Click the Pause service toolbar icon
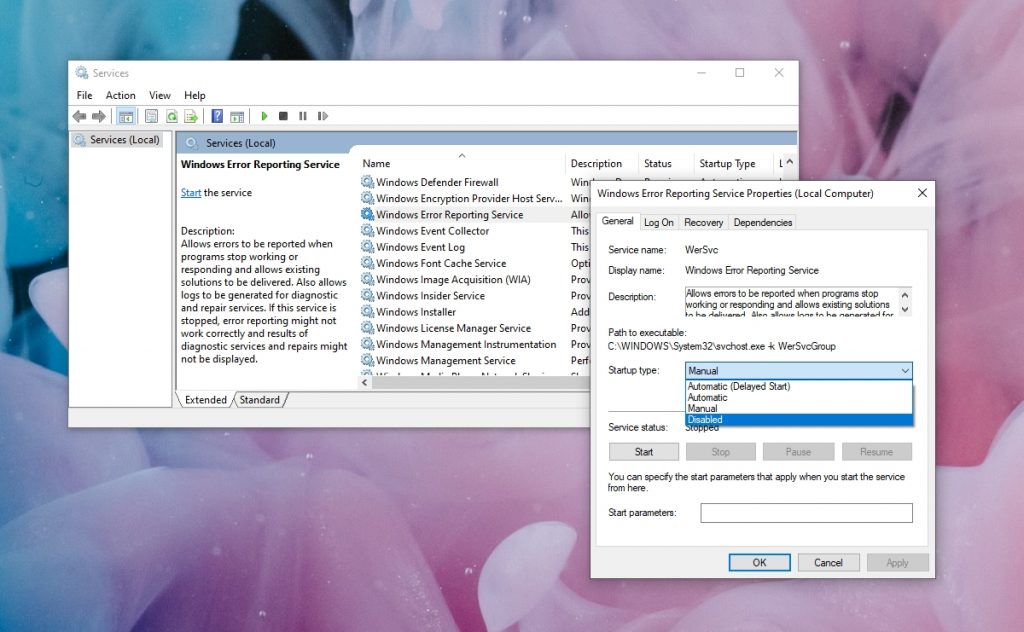The image size is (1024, 632). pyautogui.click(x=304, y=116)
